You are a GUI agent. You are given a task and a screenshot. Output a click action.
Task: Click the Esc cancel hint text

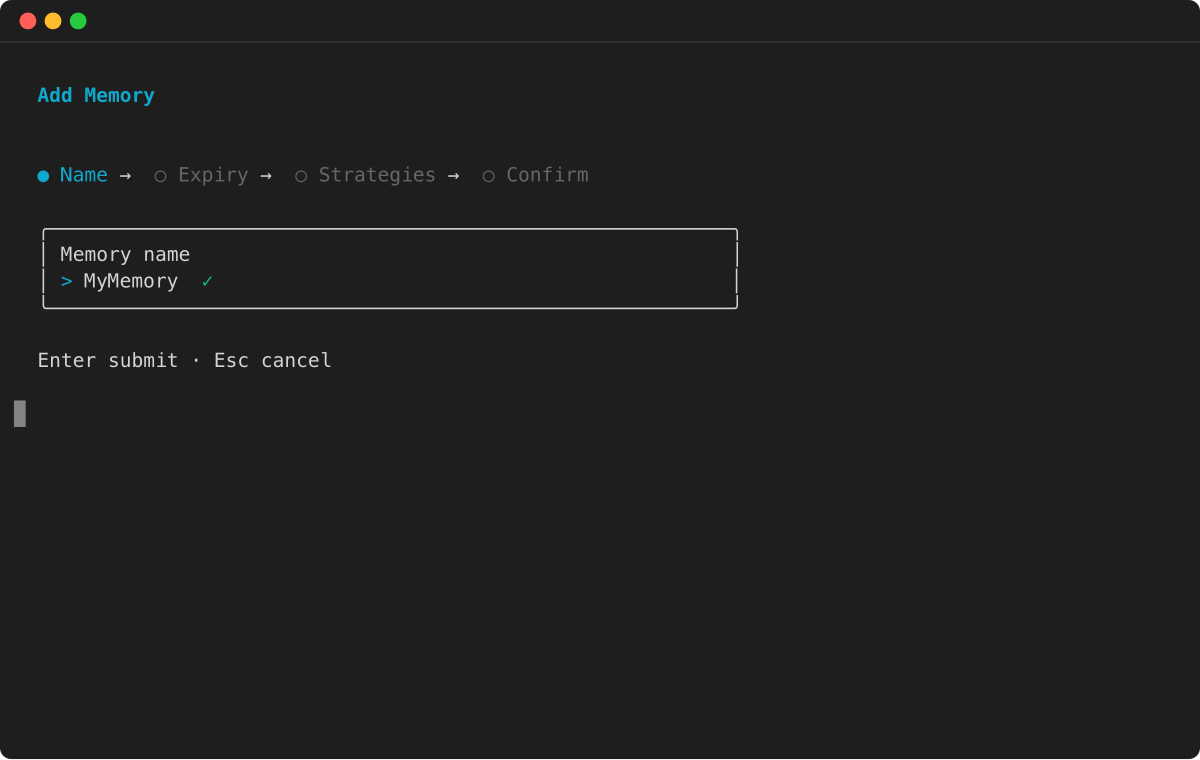tap(272, 360)
